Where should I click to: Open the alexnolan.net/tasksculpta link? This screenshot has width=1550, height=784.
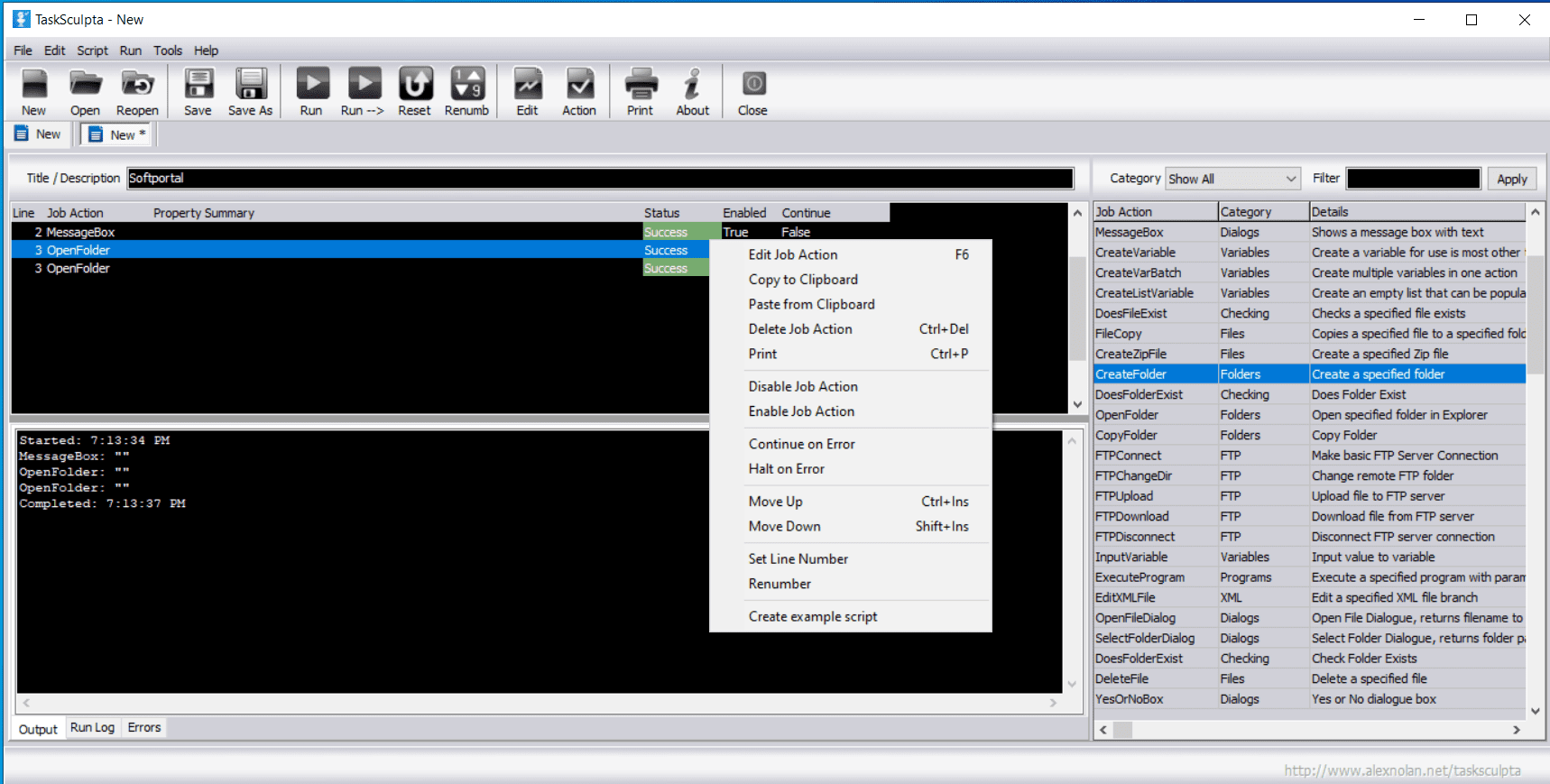pyautogui.click(x=1402, y=770)
